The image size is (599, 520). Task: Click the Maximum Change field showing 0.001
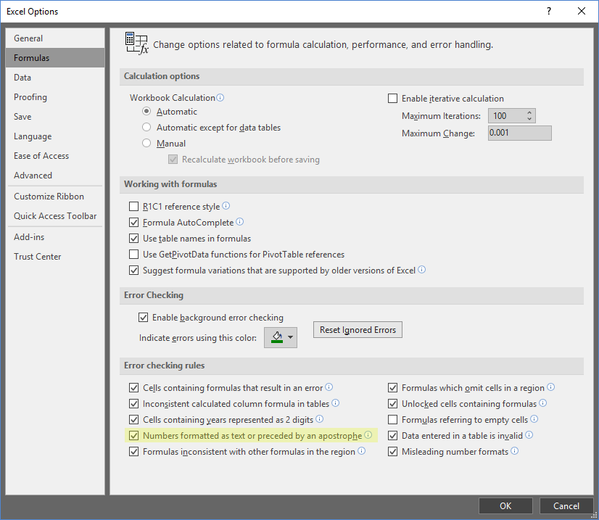coord(520,133)
